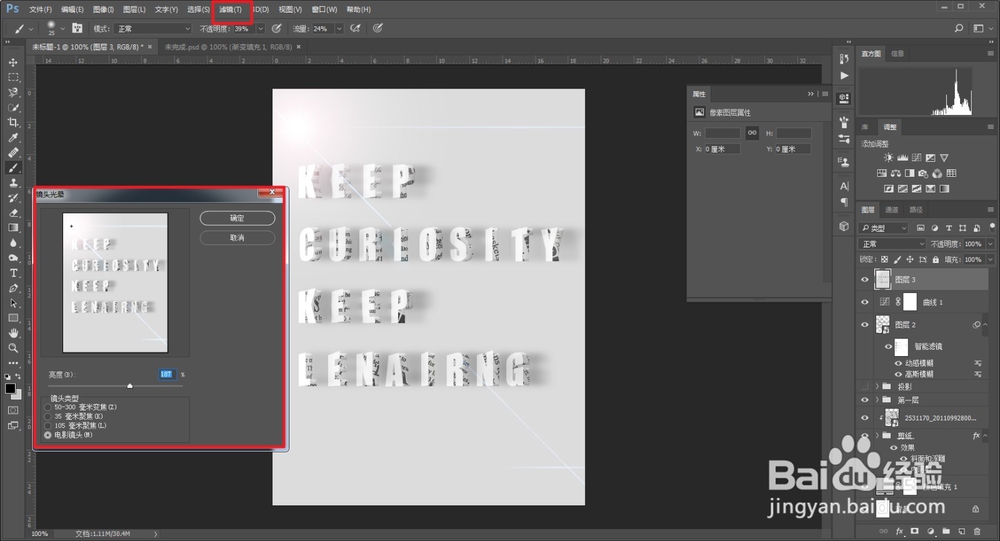The image size is (1000, 541).
Task: Select the Rectangular Marquee tool
Action: tap(13, 77)
